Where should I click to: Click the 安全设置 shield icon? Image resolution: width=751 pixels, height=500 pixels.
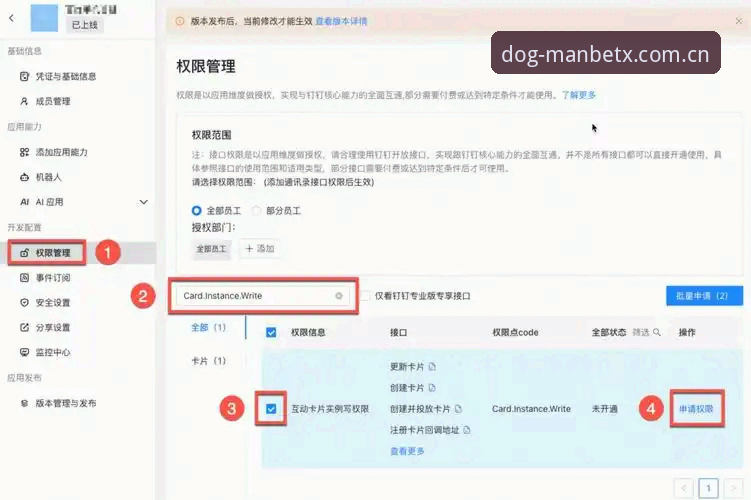coord(24,302)
